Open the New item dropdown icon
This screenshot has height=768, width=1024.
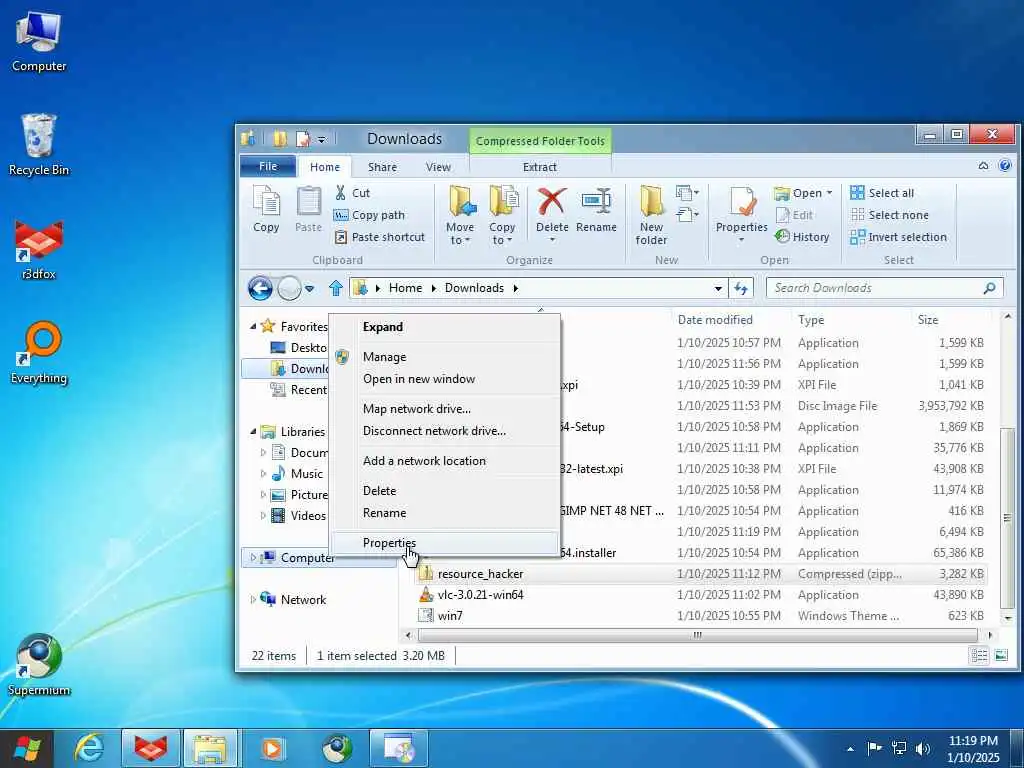(x=687, y=193)
